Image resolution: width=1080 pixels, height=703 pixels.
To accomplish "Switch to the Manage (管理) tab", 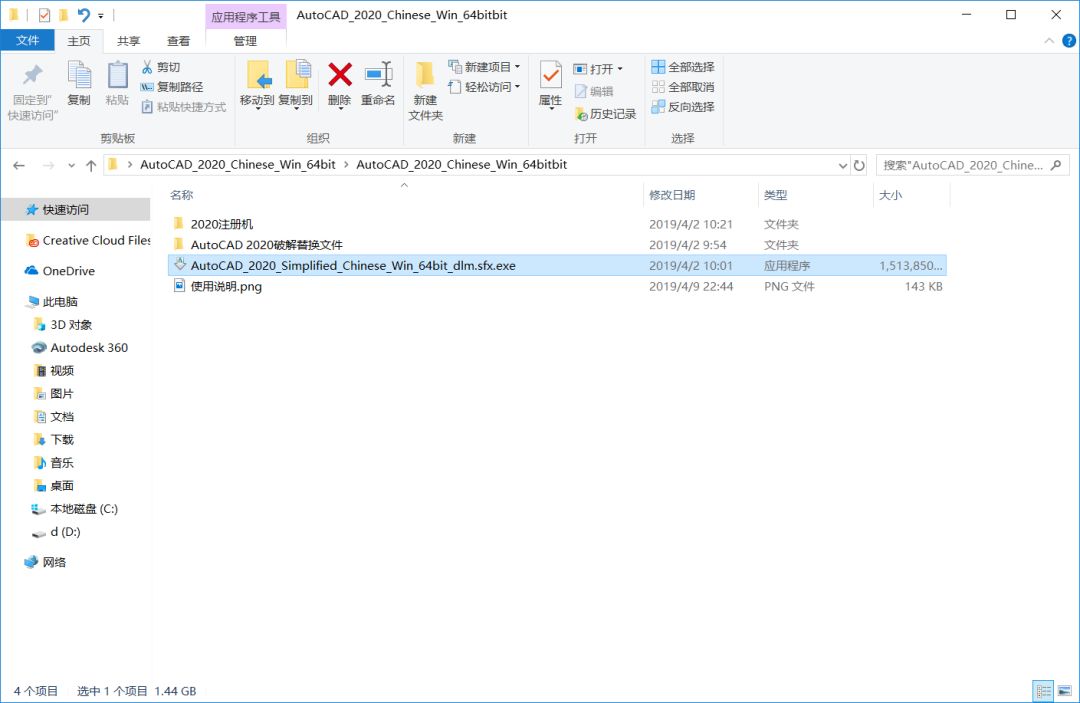I will tap(245, 41).
